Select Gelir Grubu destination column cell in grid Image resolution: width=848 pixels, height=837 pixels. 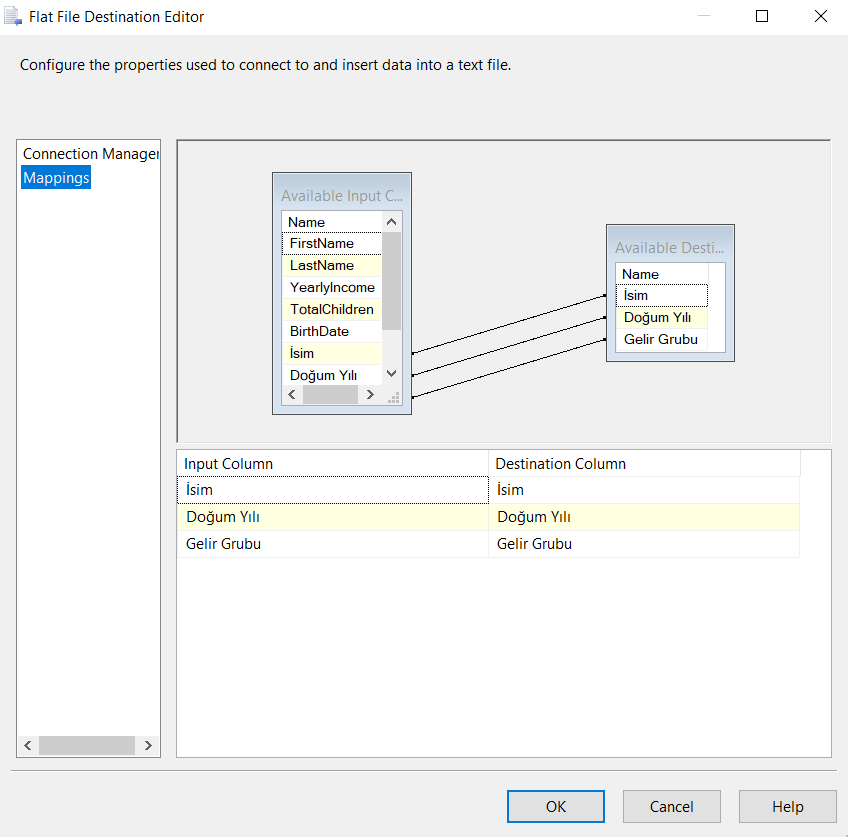[644, 544]
